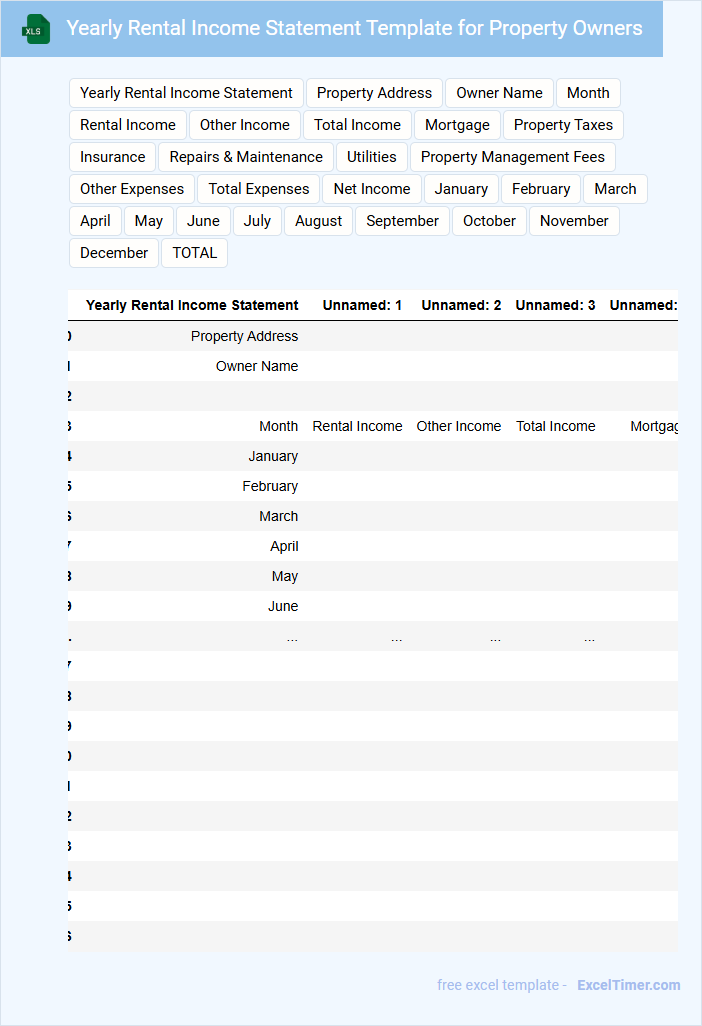Click the April table row cell
This screenshot has height=1026, width=702.
point(285,546)
